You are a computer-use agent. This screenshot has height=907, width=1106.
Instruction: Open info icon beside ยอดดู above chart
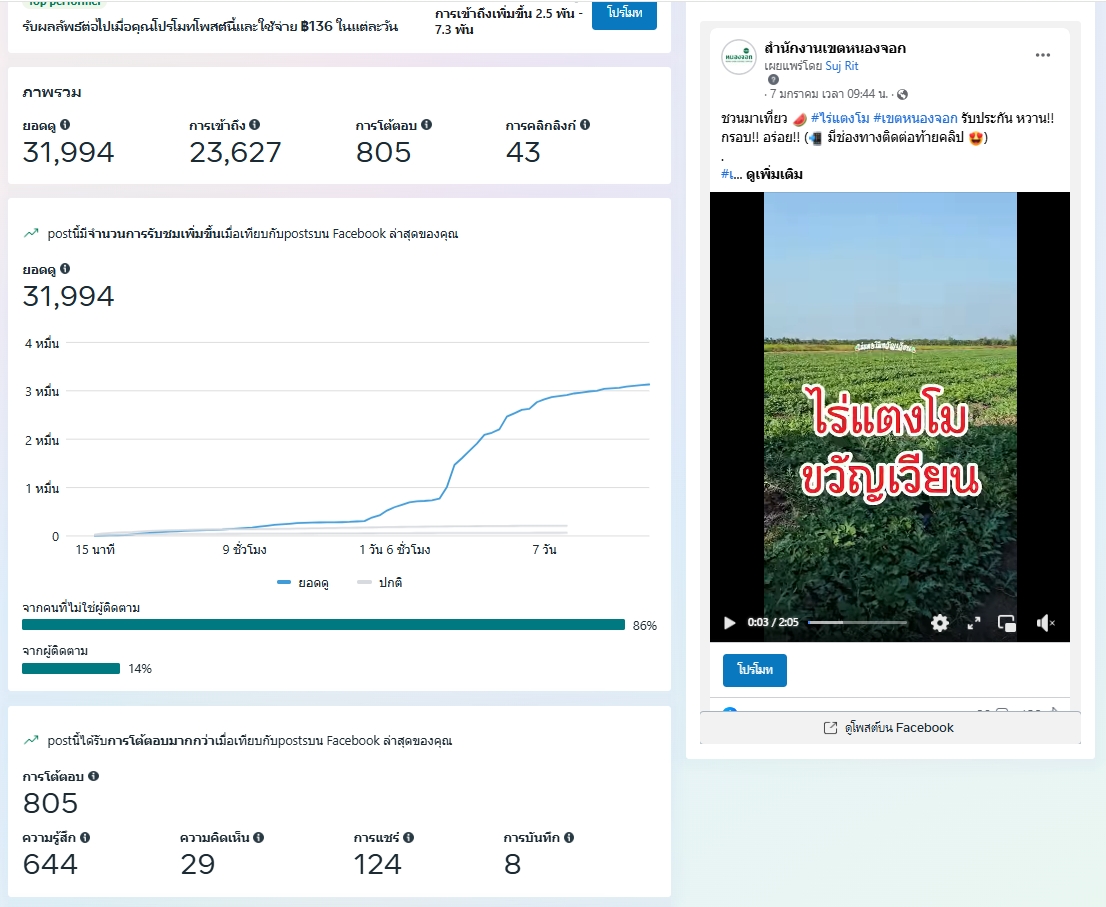(x=65, y=269)
